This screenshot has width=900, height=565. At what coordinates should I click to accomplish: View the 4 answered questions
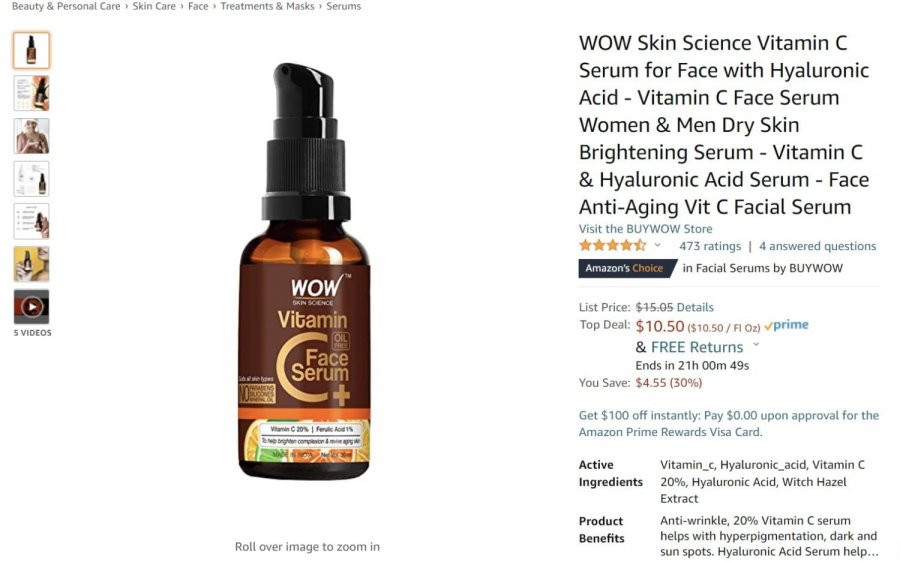pos(817,246)
